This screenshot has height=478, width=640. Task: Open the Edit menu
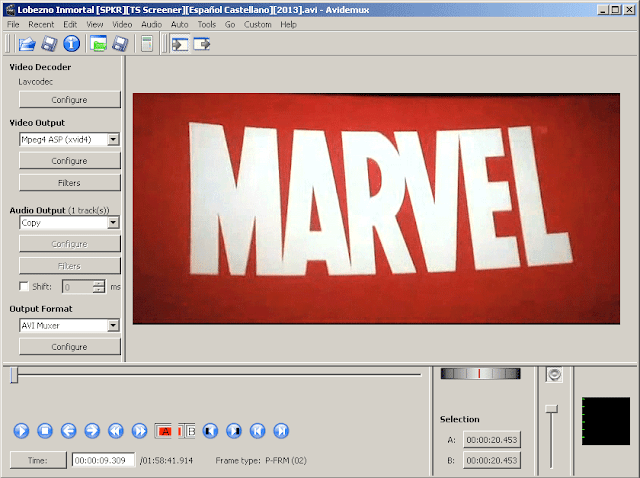click(x=70, y=24)
